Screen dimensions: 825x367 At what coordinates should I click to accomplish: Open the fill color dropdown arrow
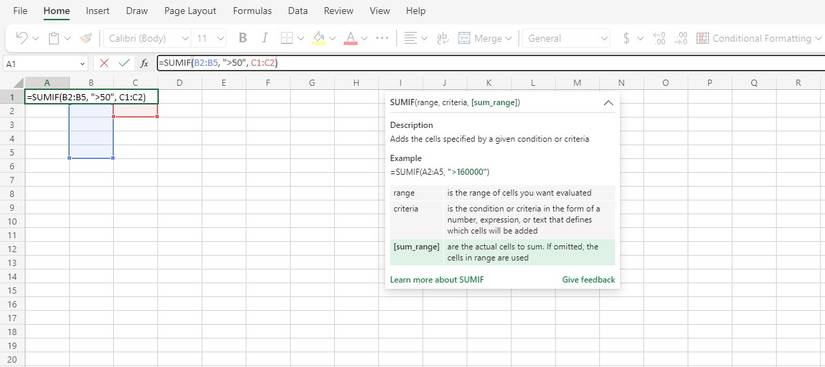(x=333, y=38)
